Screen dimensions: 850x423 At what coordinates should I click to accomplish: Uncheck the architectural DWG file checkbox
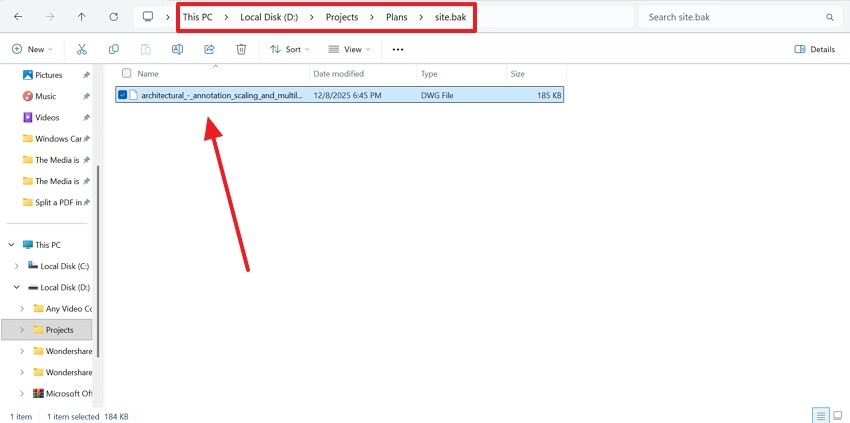tap(123, 95)
